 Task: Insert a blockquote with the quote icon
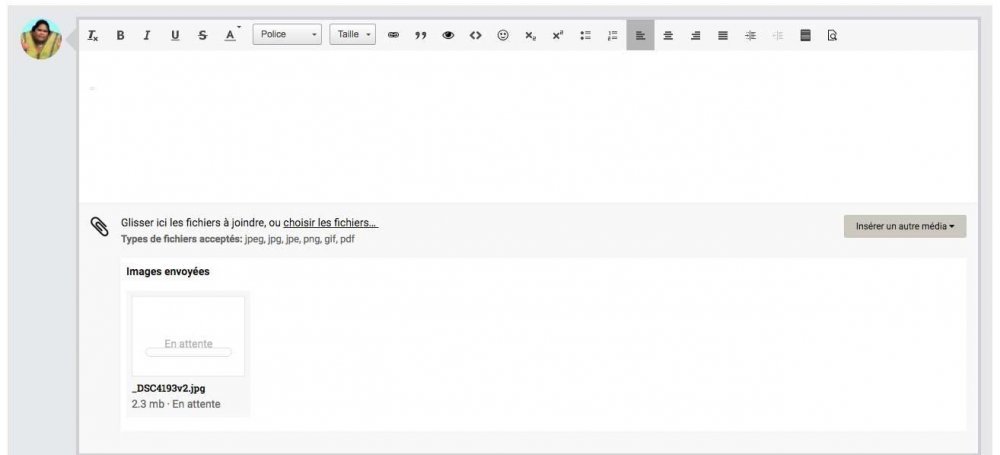point(420,36)
